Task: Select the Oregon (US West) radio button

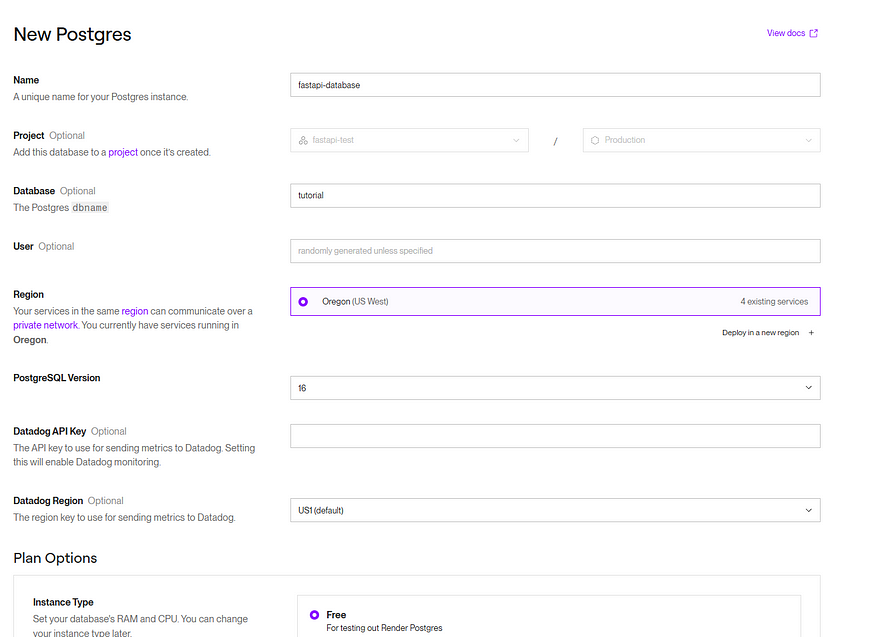Action: pos(303,301)
